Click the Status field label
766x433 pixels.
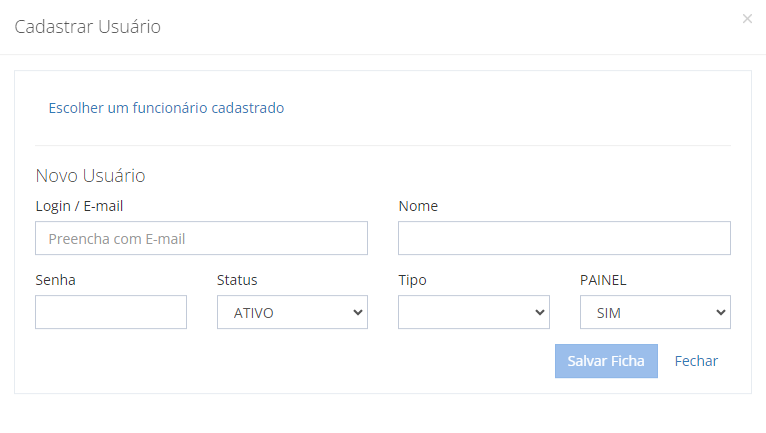click(237, 280)
